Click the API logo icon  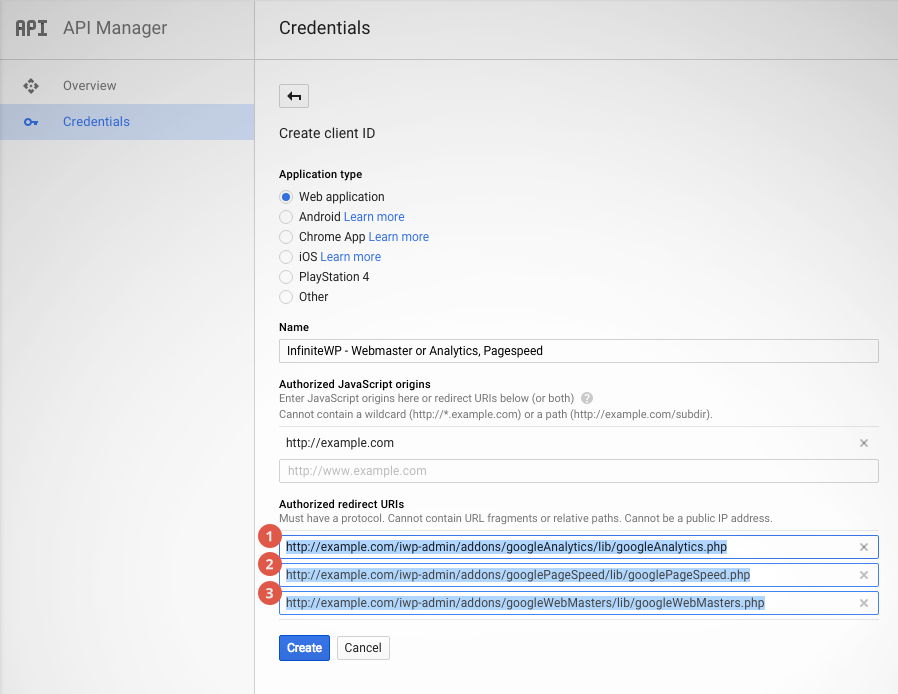coord(31,28)
